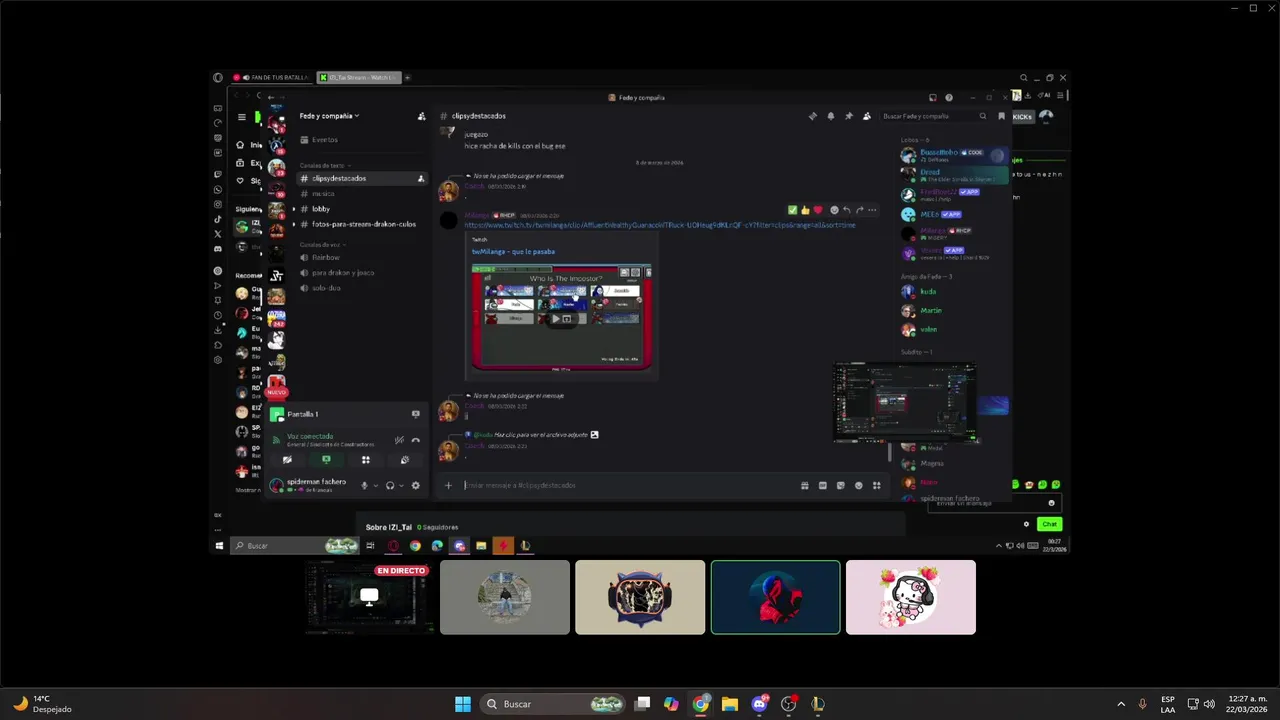
Task: Open the Discord inbox bookmark icon
Action: [x=1001, y=116]
